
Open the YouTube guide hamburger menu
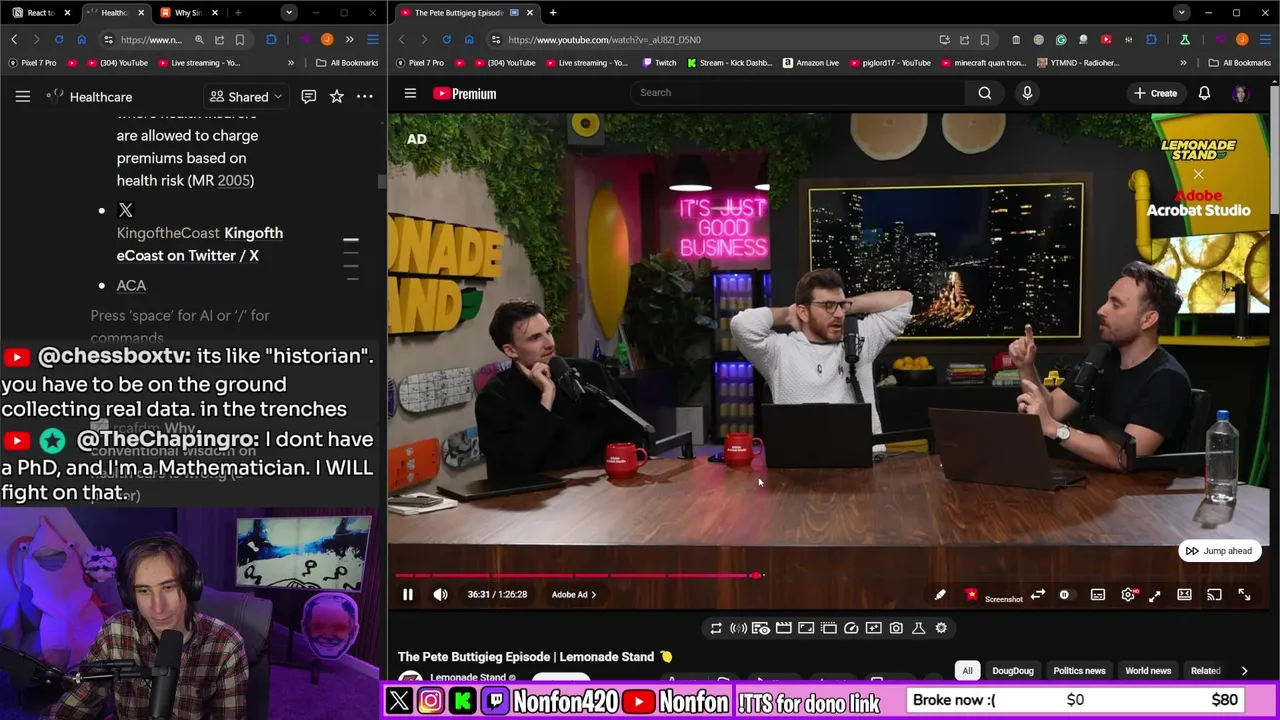coord(410,93)
